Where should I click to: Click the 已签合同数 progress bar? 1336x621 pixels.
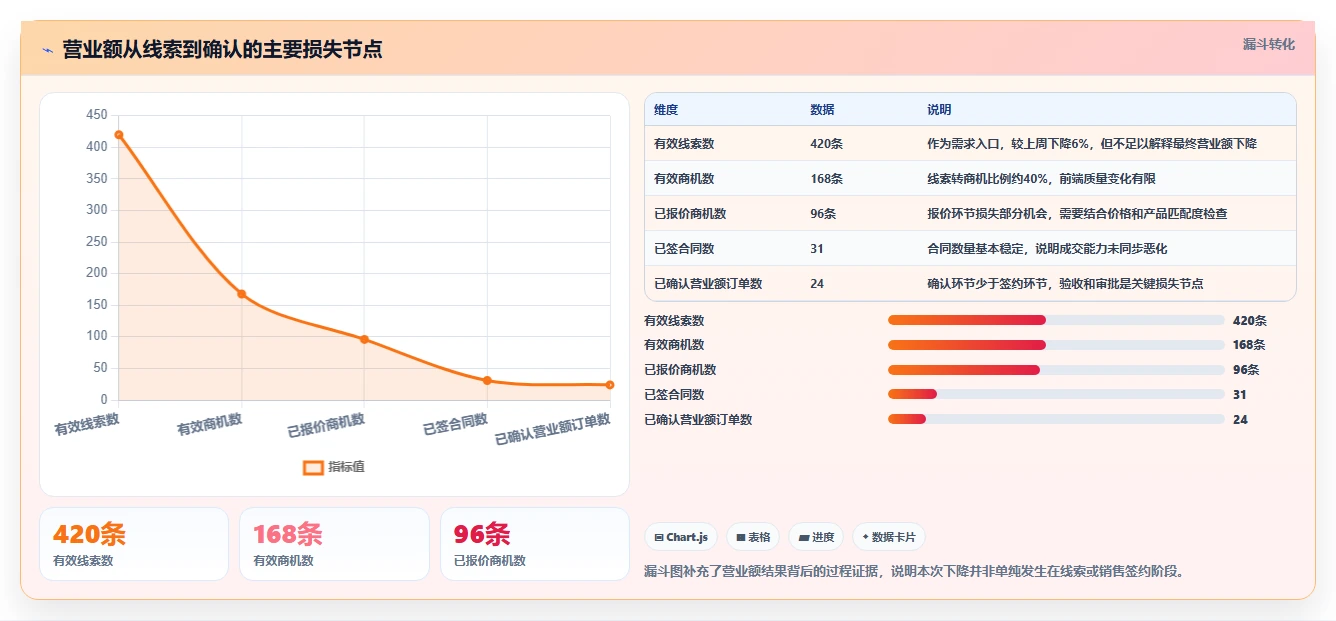(x=1056, y=394)
